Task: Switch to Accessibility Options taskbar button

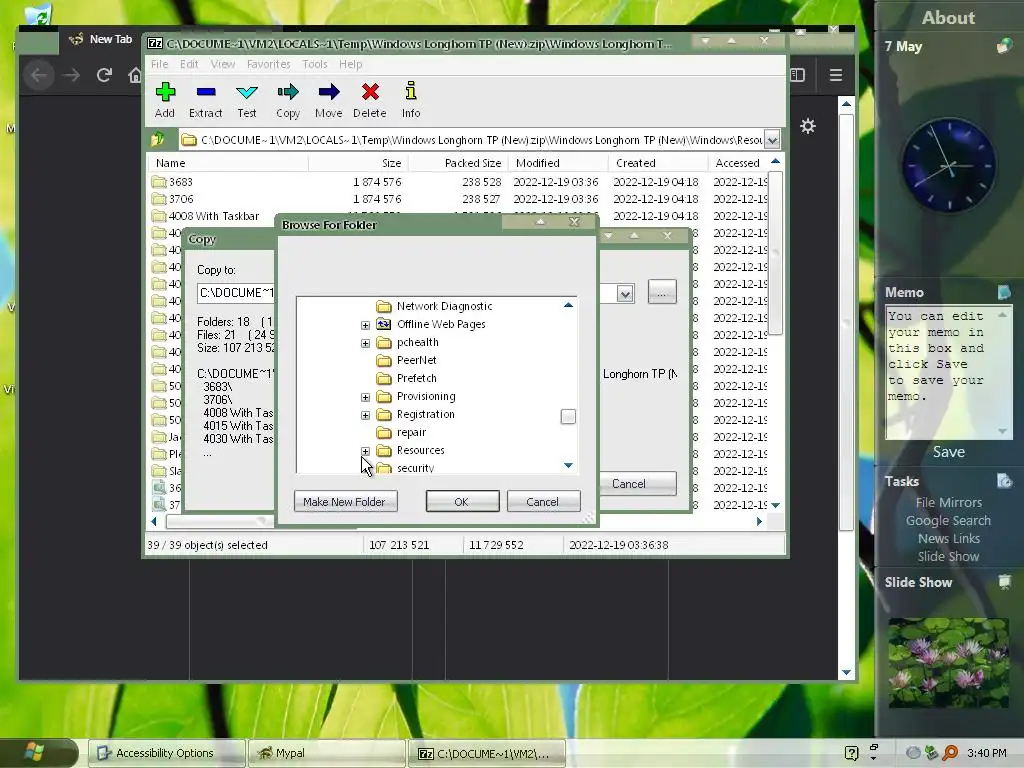Action: [x=167, y=753]
